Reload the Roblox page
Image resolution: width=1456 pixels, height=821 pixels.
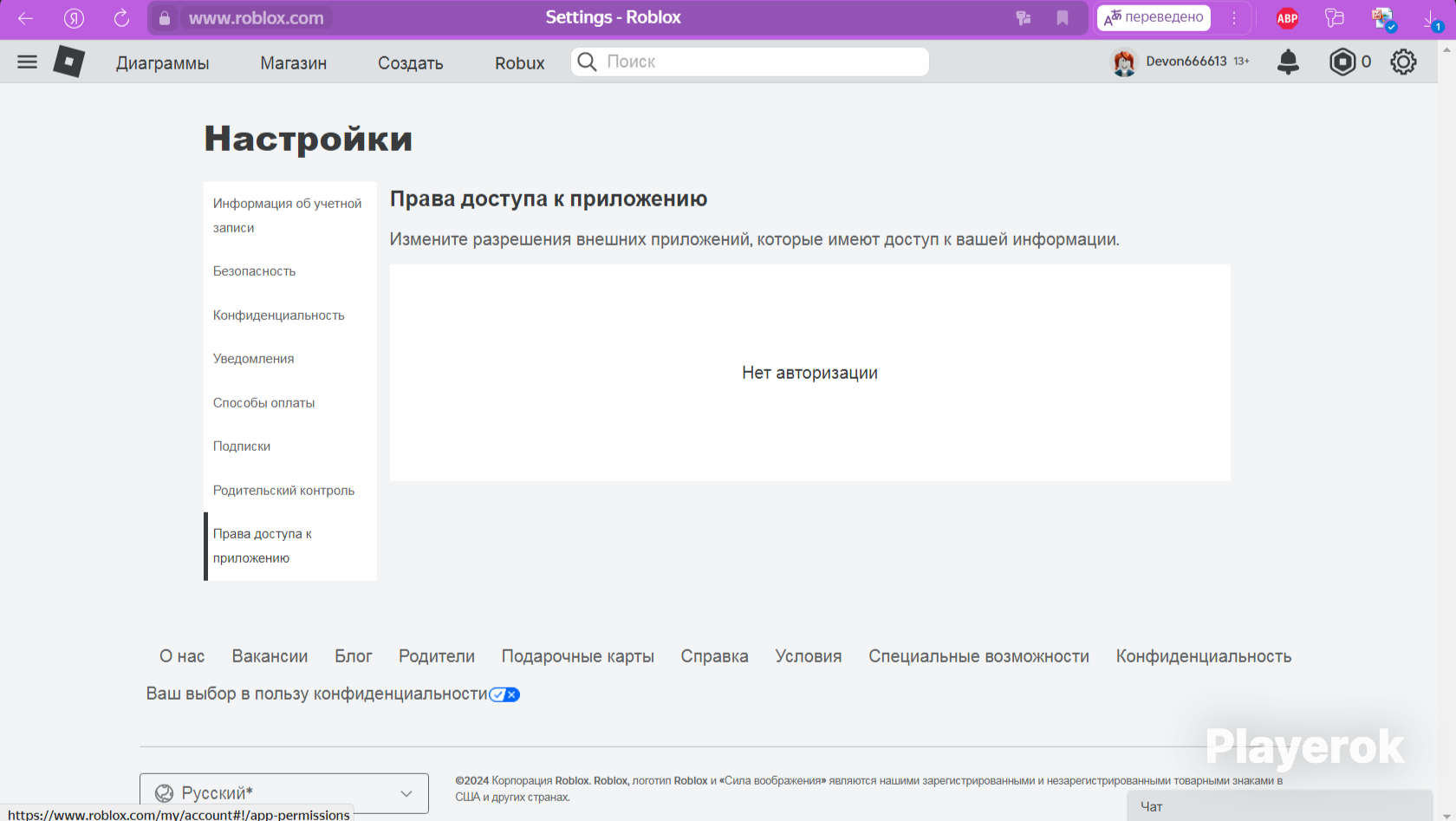pos(121,18)
